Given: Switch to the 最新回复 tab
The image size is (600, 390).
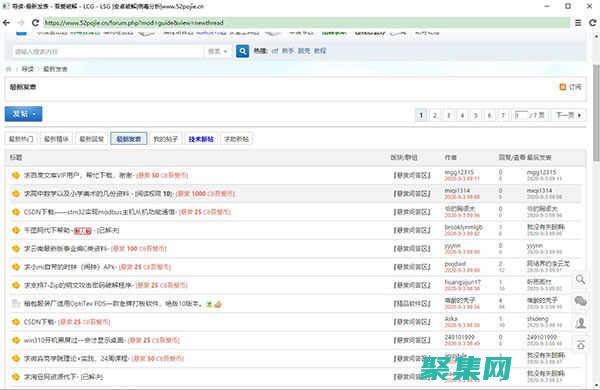Looking at the screenshot, I should [92, 139].
